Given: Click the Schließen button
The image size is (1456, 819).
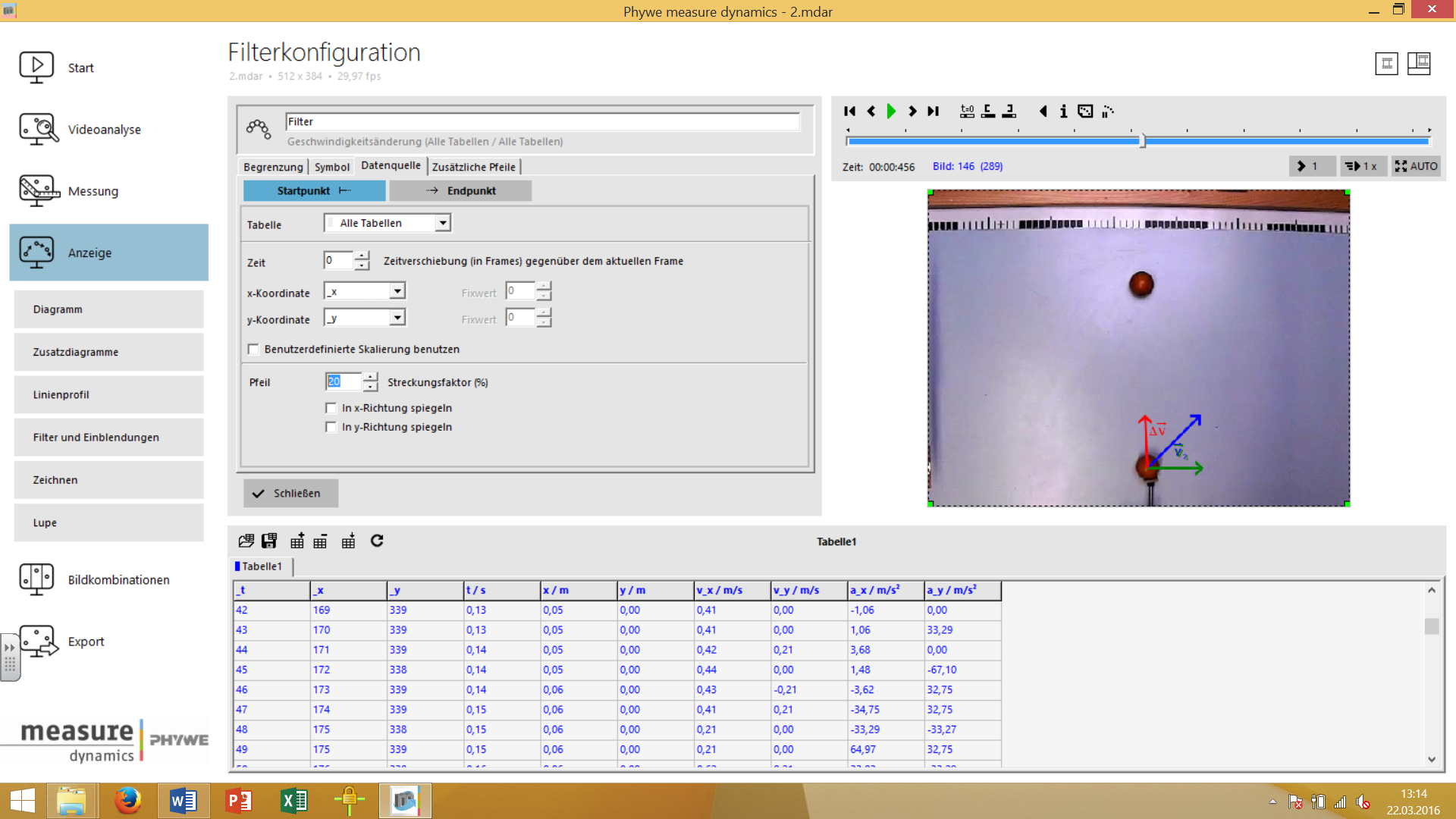Looking at the screenshot, I should 290,494.
